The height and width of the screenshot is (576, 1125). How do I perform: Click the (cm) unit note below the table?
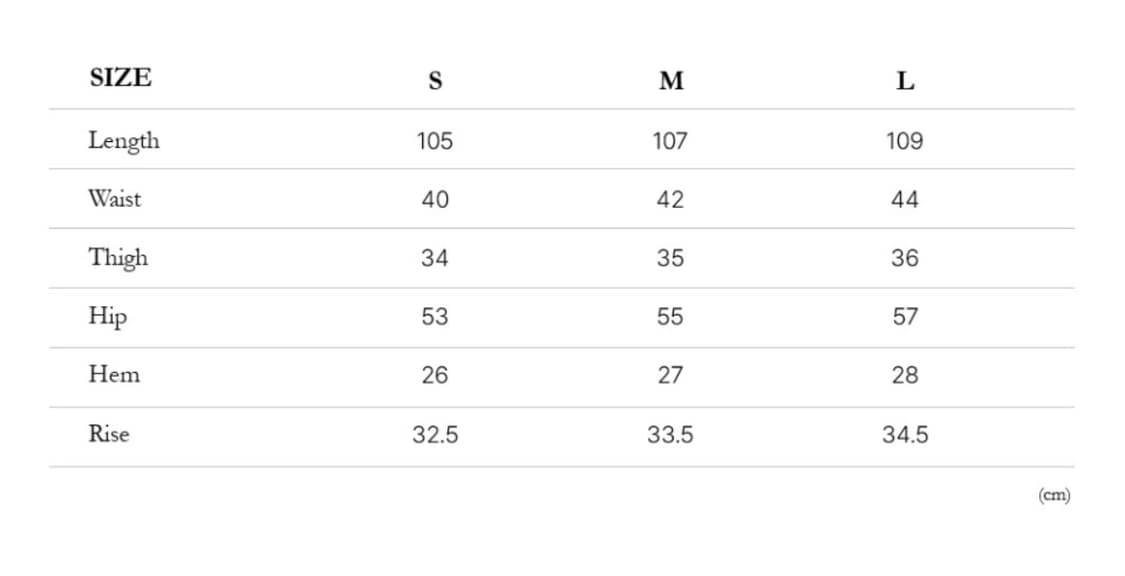point(1054,495)
